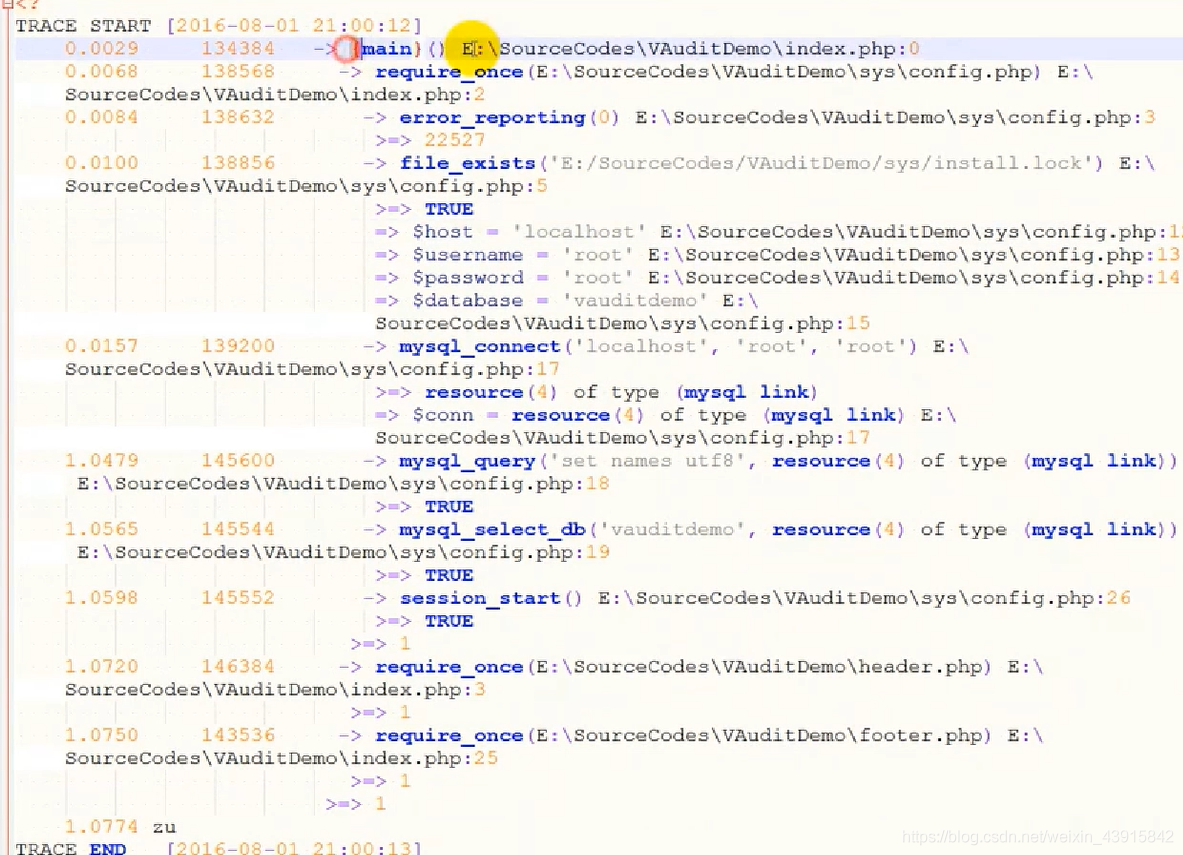Click the session_start function name
The height and width of the screenshot is (855, 1183).
(480, 598)
